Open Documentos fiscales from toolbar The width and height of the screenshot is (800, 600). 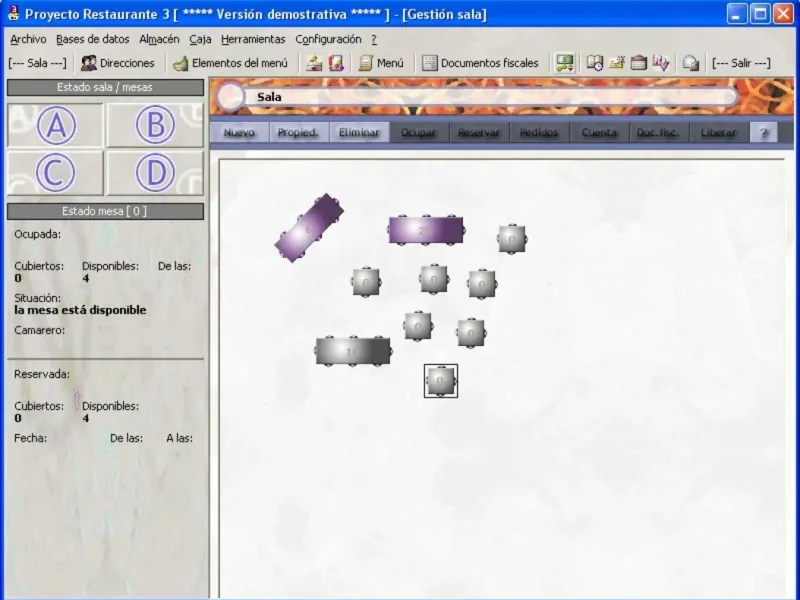tap(481, 63)
